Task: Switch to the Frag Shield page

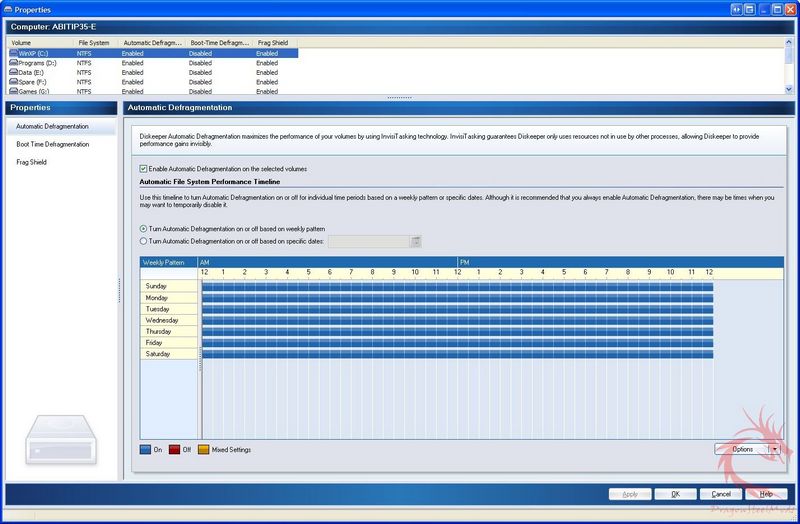Action: (x=31, y=162)
